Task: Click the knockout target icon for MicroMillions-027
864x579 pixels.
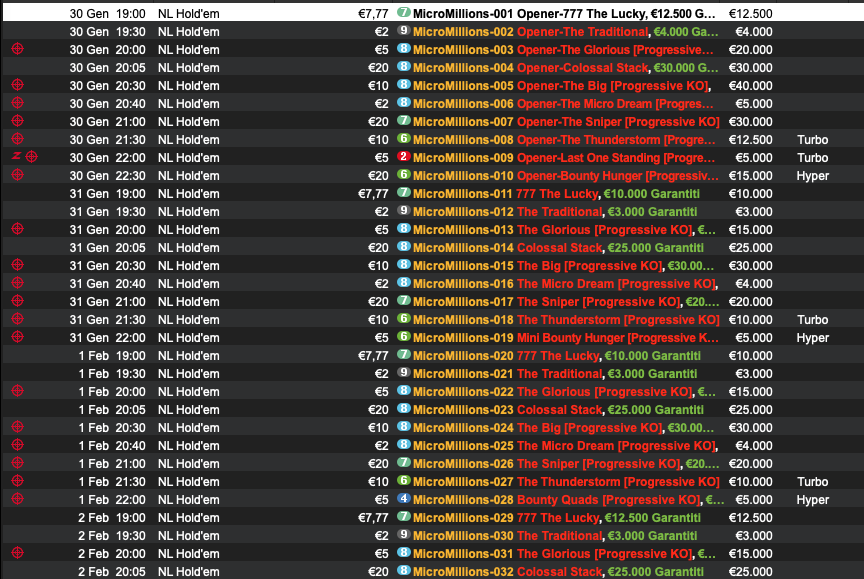Action: coord(18,481)
